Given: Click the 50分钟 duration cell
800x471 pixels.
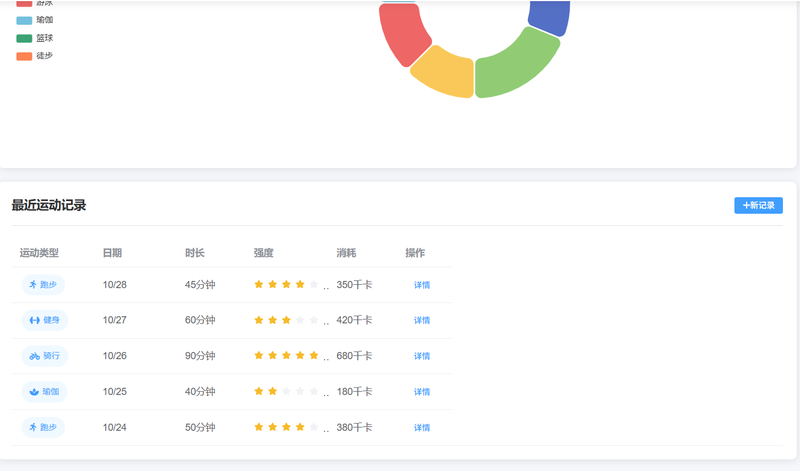Looking at the screenshot, I should [200, 427].
